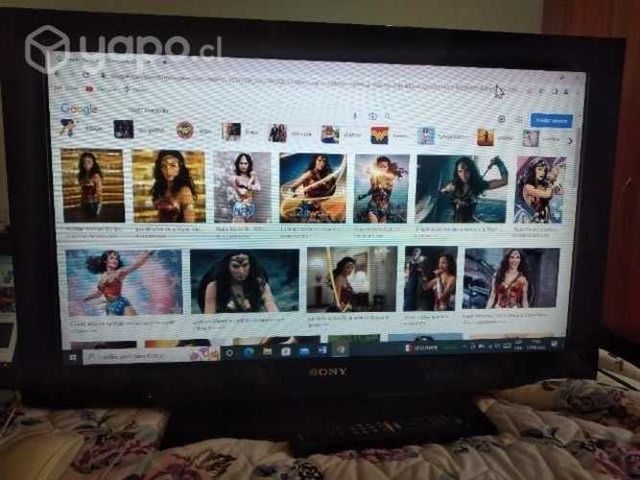Open the Google apps grid icon
This screenshot has width=640, height=480.
[518, 119]
